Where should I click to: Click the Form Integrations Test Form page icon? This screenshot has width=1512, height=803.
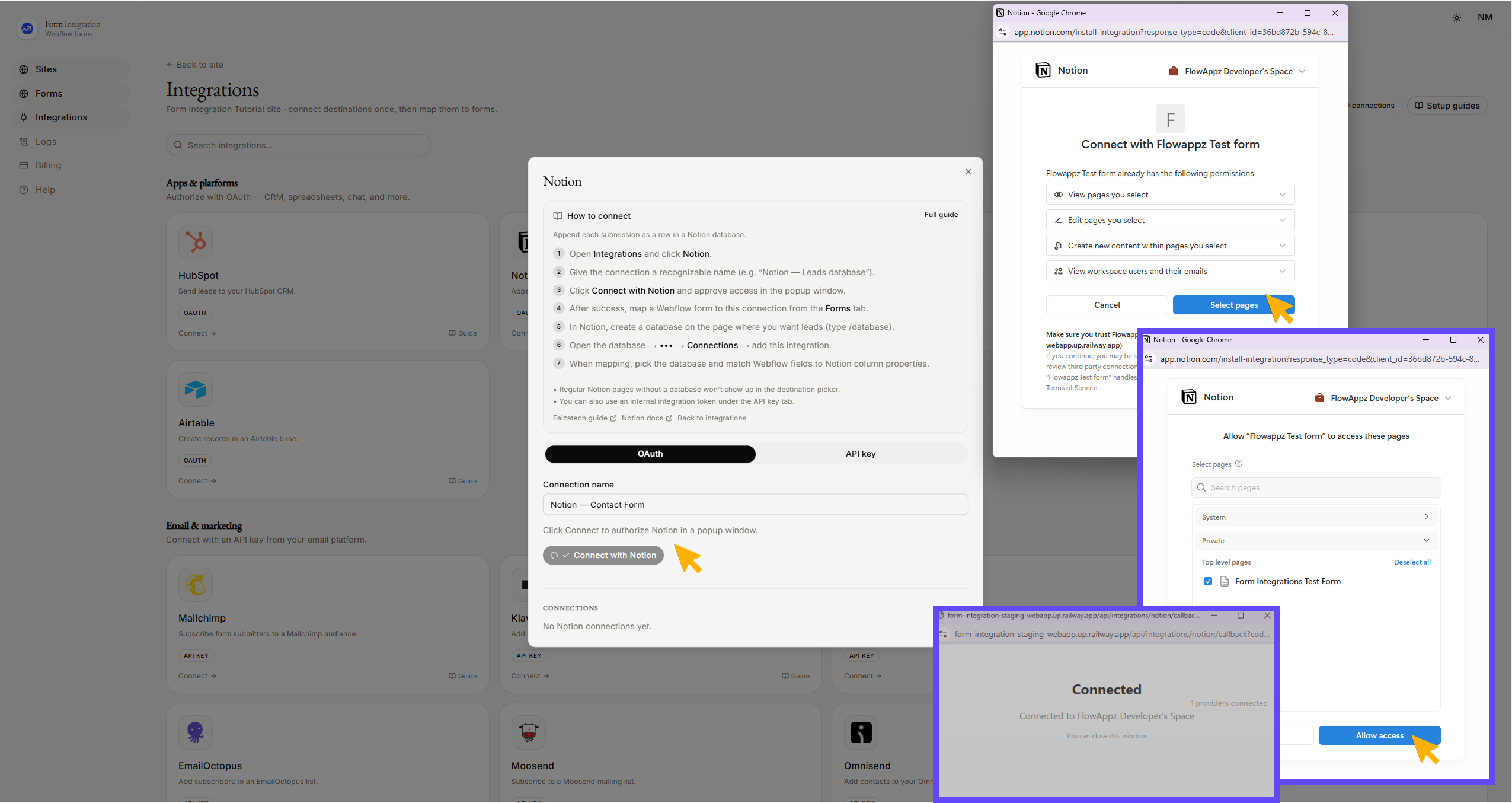point(1225,581)
